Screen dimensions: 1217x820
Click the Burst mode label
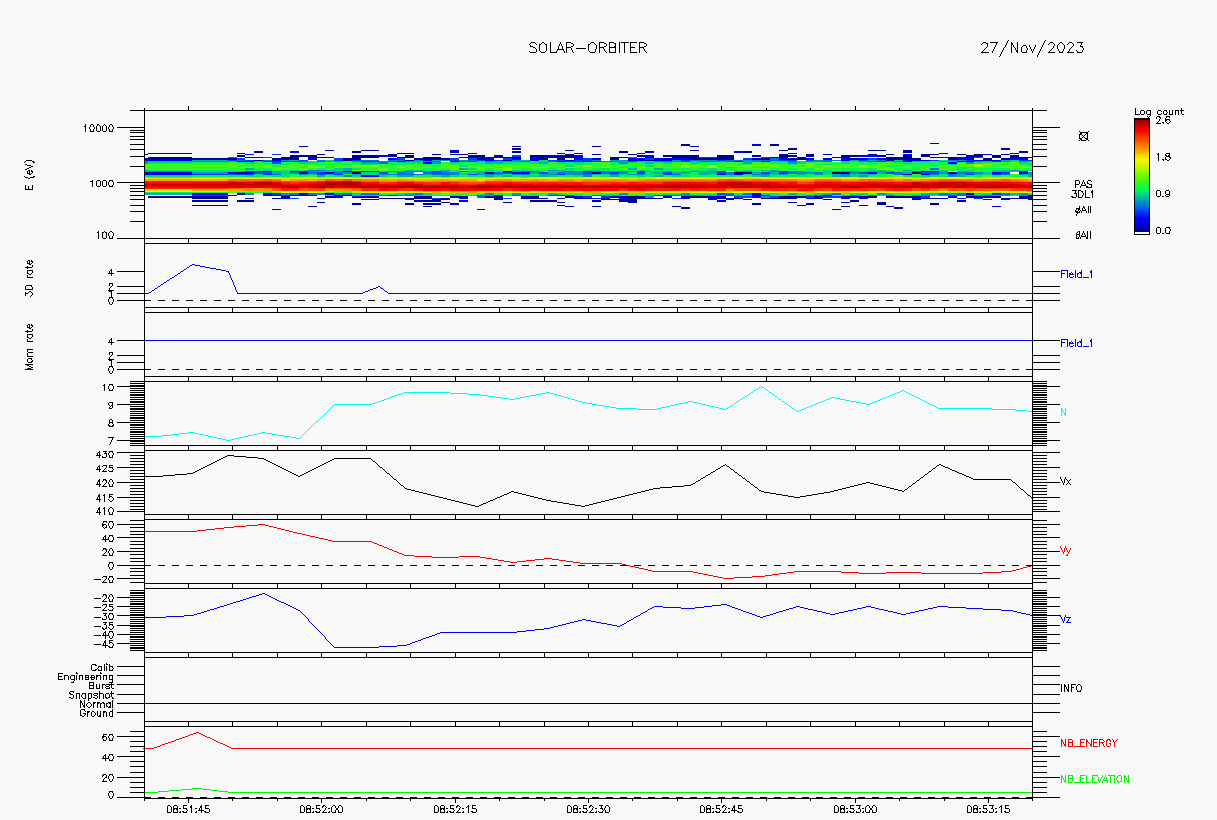101,686
